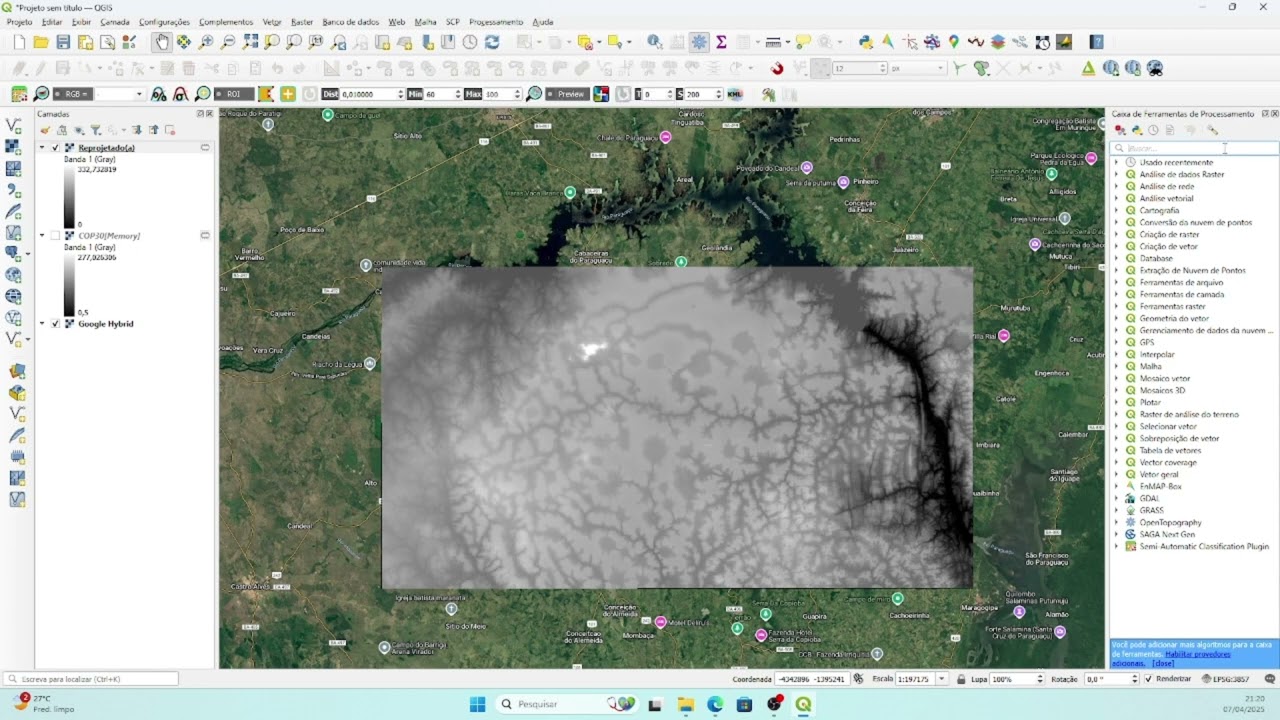Open the Processing Toolbox gear icon

coord(699,42)
